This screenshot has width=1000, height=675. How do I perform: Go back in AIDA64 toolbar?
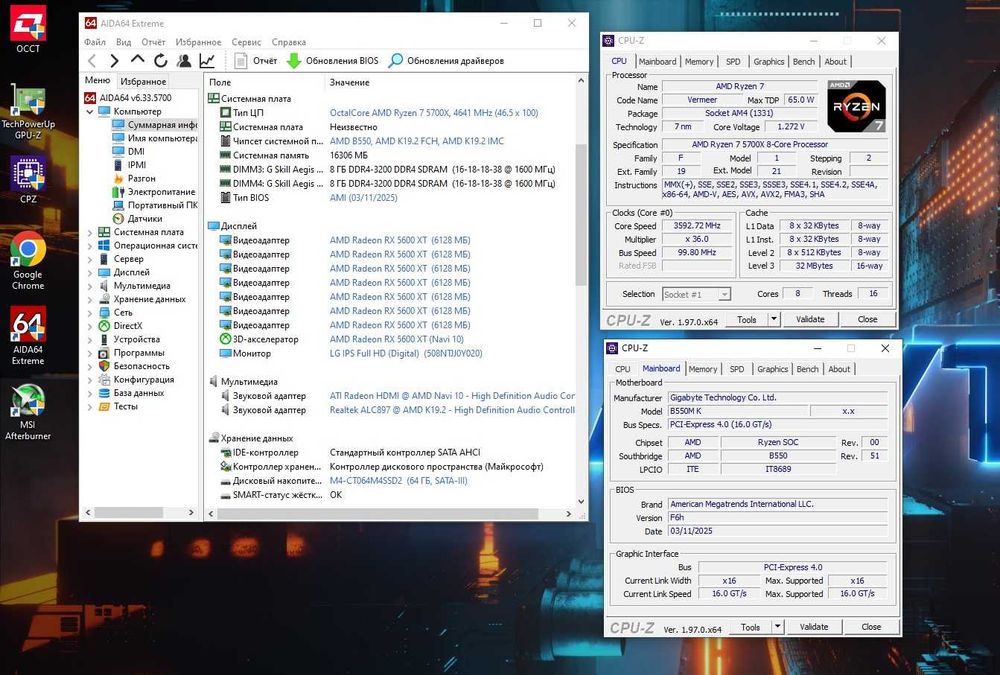tap(92, 61)
